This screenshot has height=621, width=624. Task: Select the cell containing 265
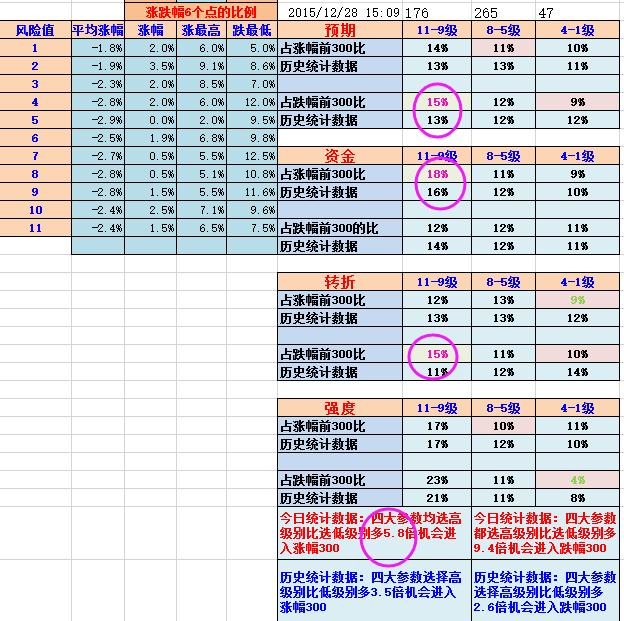point(503,13)
